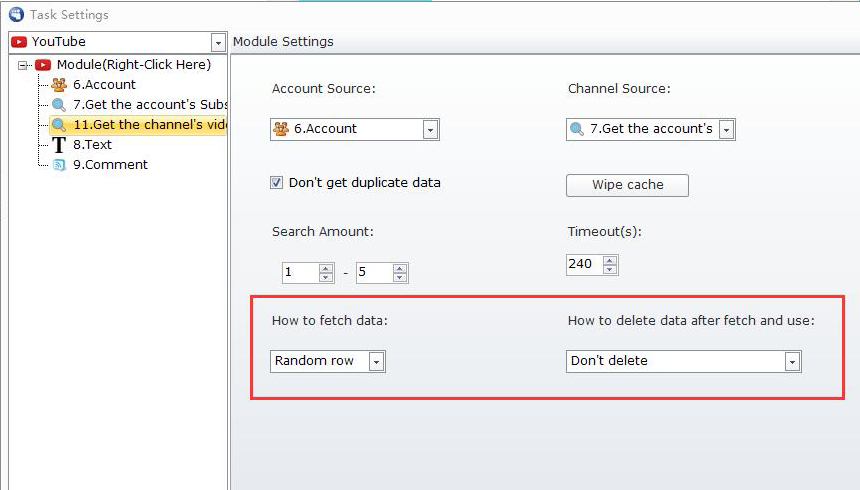Open the Don't delete dropdown
Screen dimensions: 860x490
point(792,361)
